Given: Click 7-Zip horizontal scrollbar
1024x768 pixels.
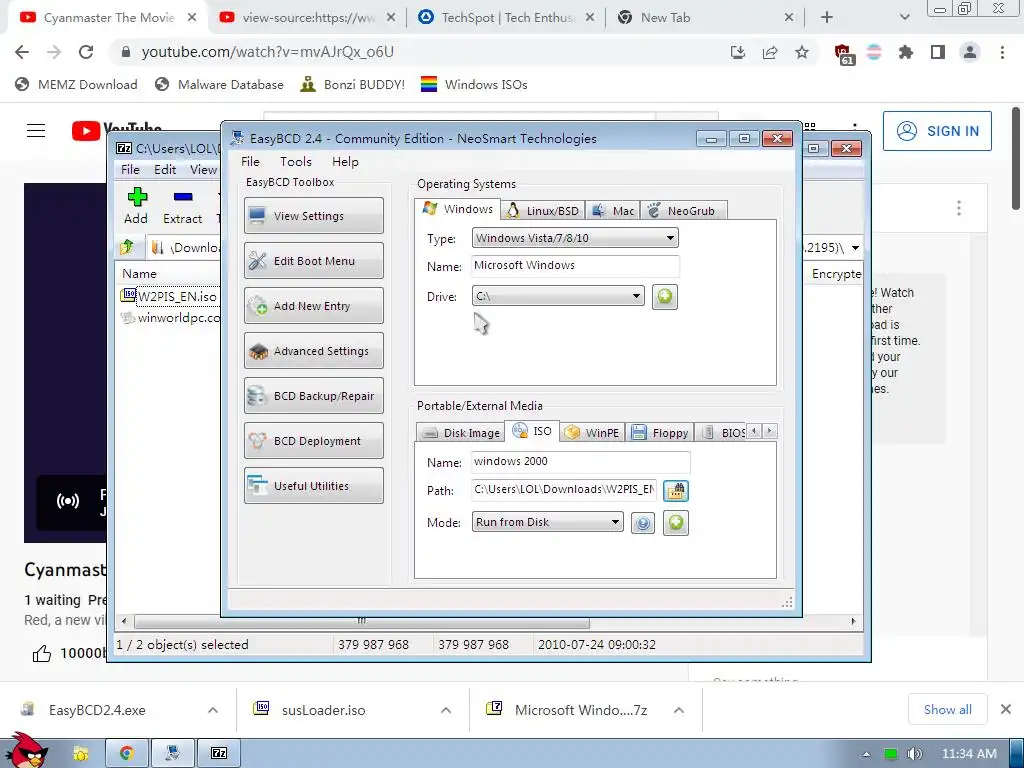Looking at the screenshot, I should coord(361,621).
